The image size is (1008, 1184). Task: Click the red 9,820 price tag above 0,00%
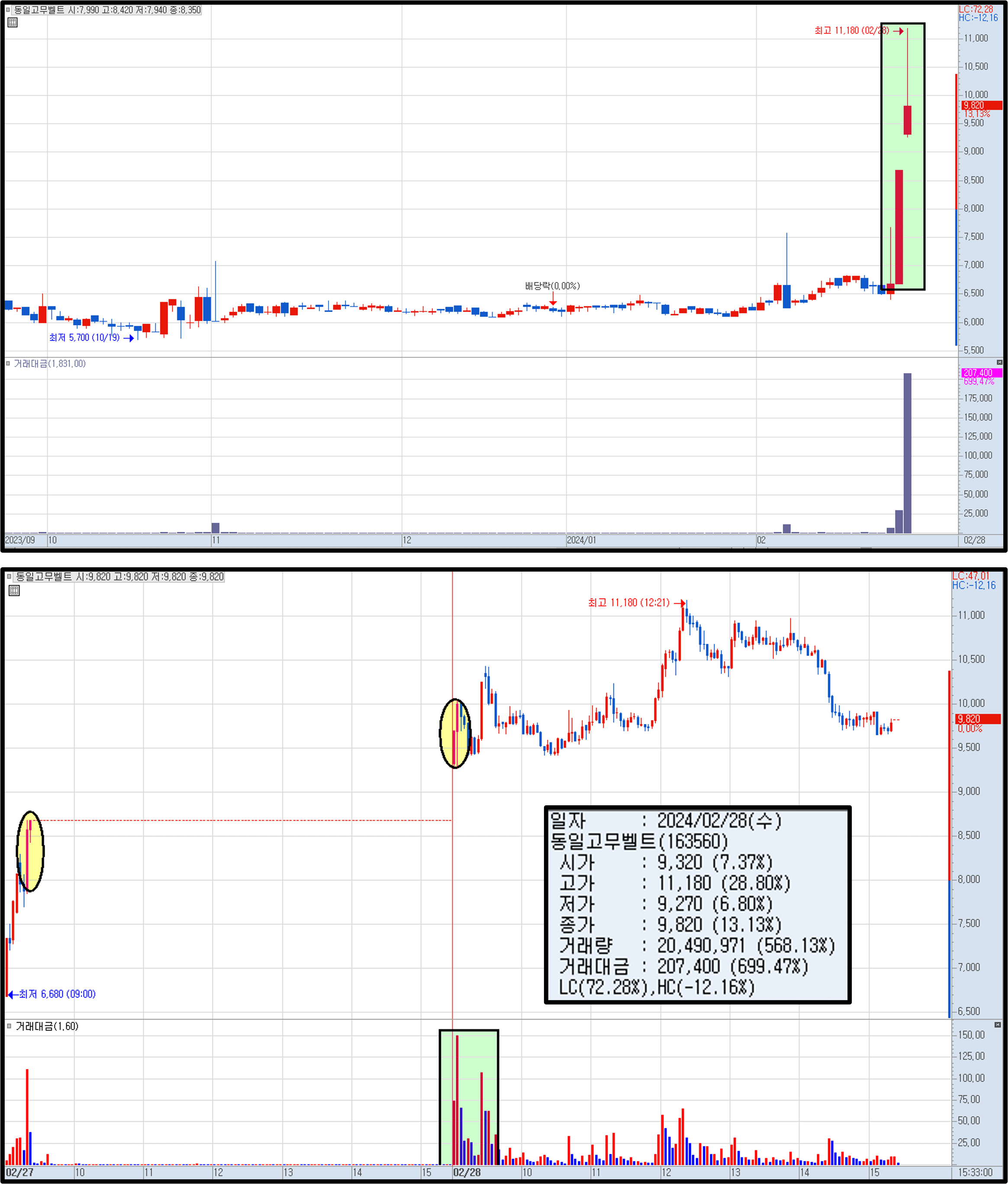tap(978, 719)
